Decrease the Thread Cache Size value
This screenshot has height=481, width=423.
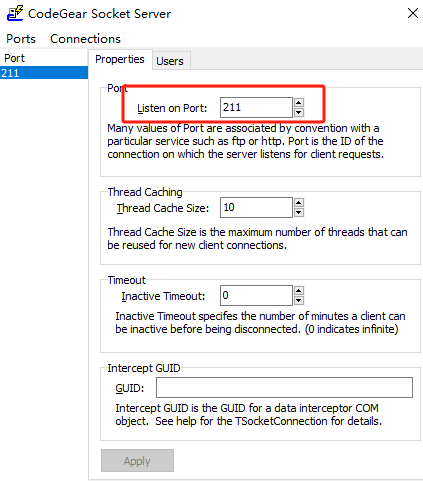[x=299, y=212]
